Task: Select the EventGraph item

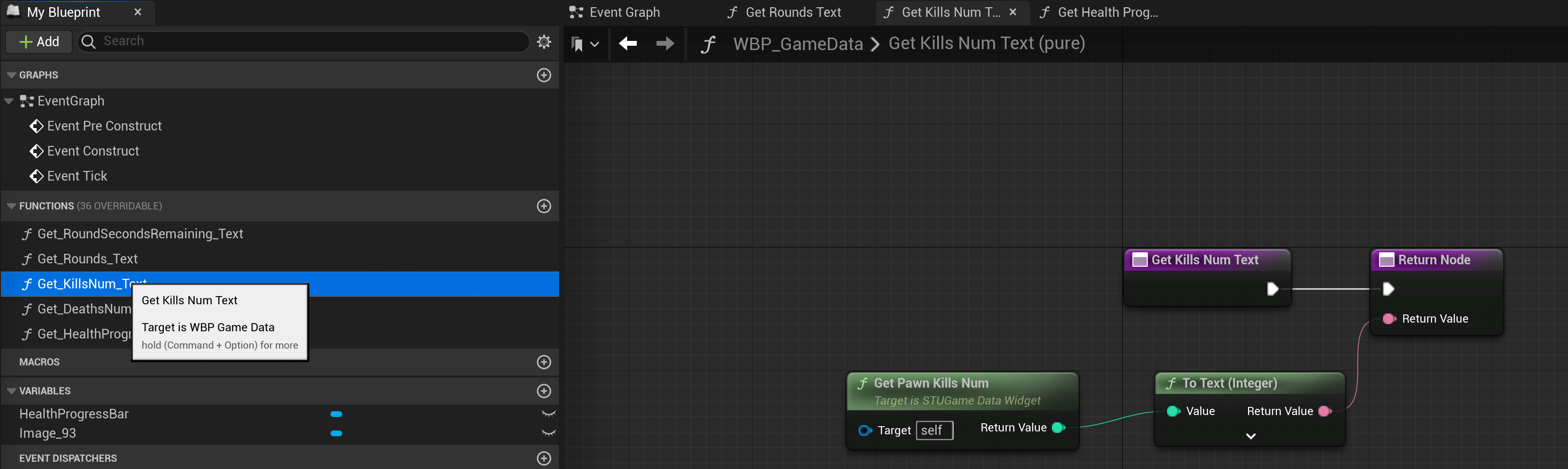Action: tap(71, 101)
